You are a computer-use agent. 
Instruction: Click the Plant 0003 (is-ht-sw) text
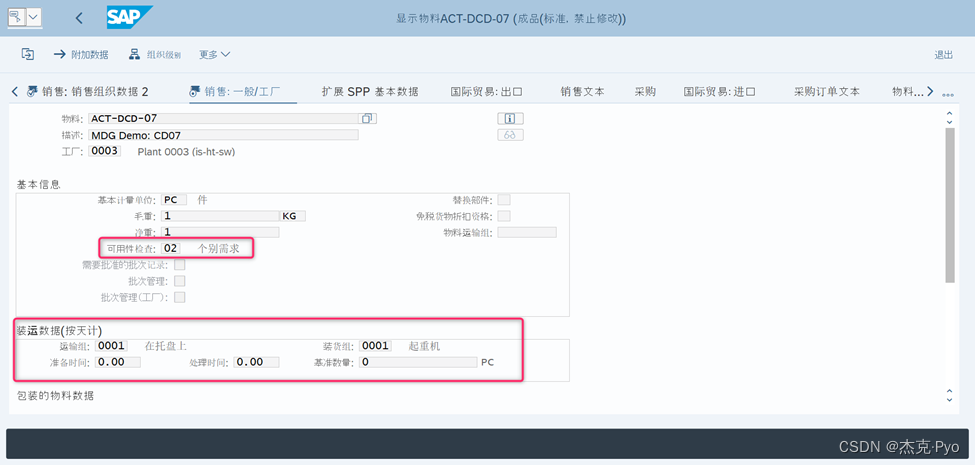coord(186,152)
